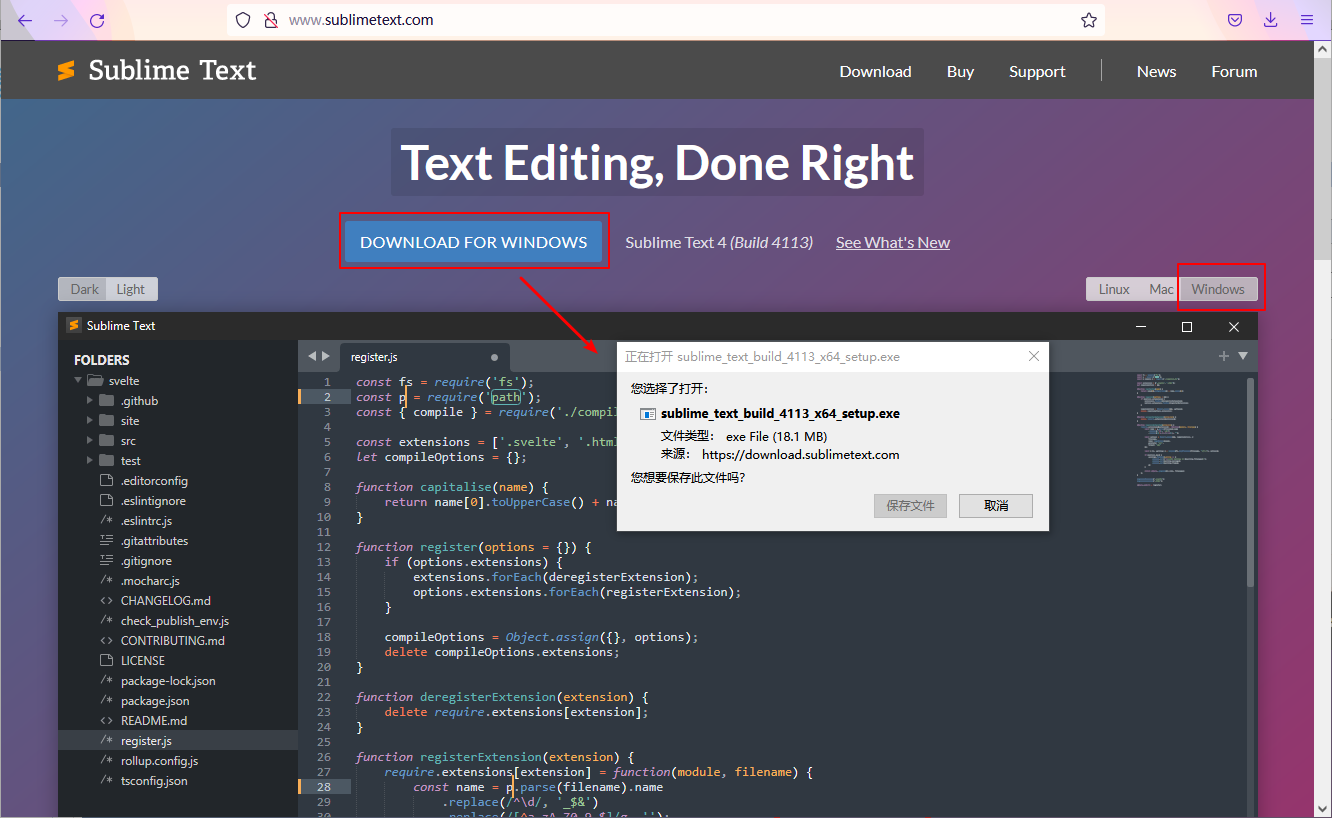
Task: Click the src folder icon
Action: (x=107, y=441)
